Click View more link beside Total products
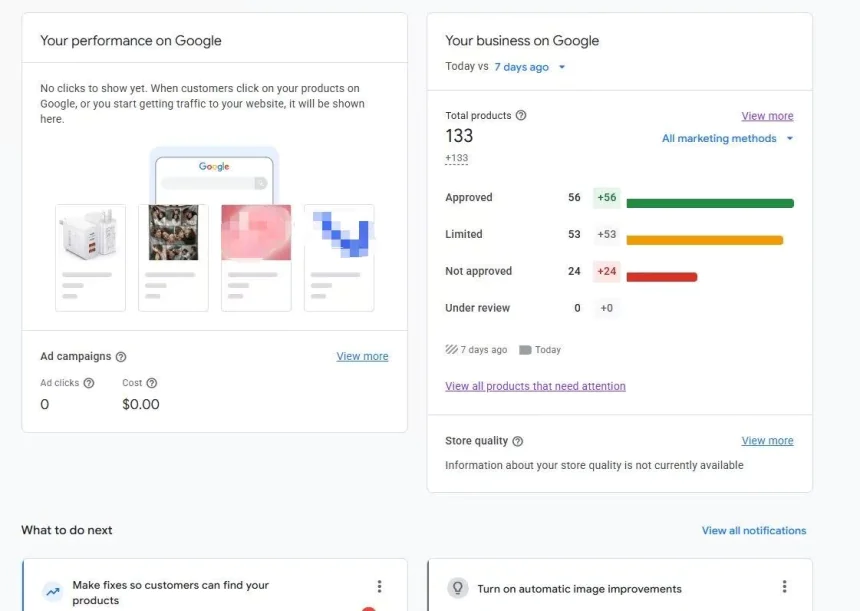860x611 pixels. 767,116
